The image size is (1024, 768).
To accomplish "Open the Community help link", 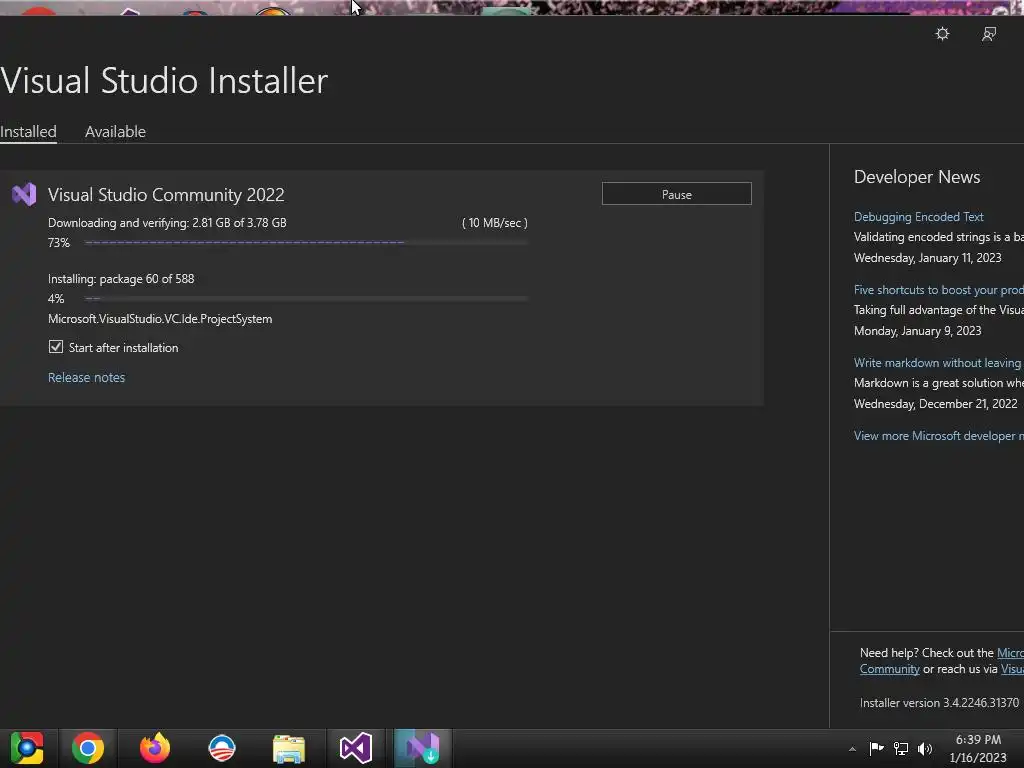I will point(889,669).
